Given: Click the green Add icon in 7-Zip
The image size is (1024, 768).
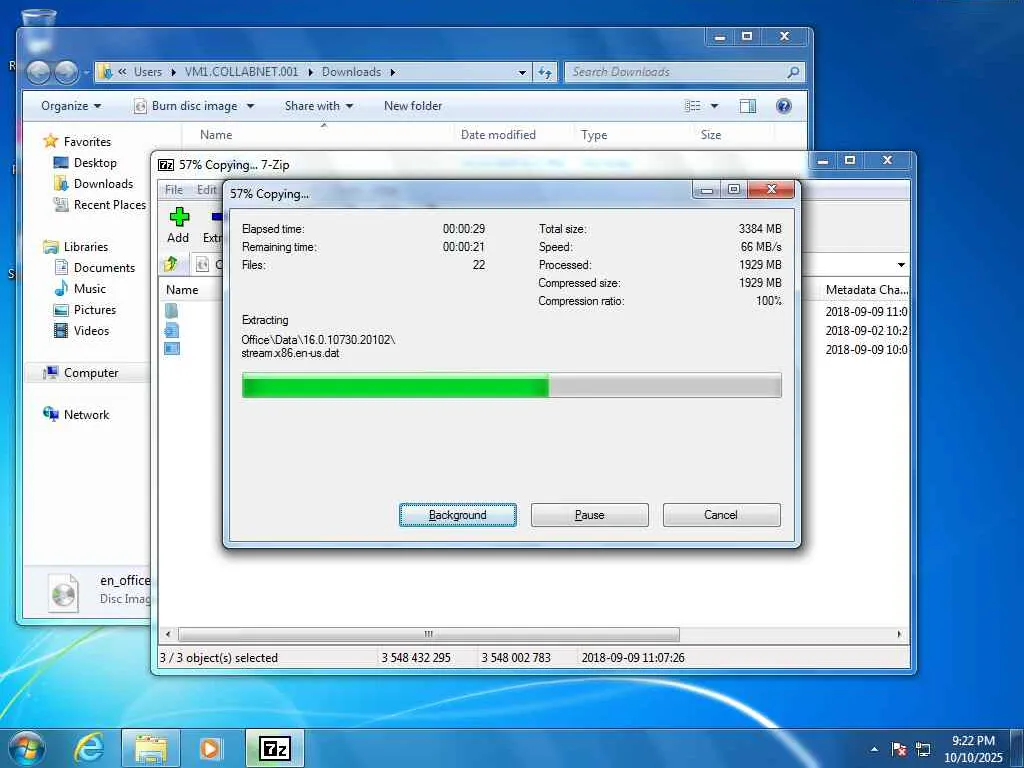Looking at the screenshot, I should (x=178, y=217).
